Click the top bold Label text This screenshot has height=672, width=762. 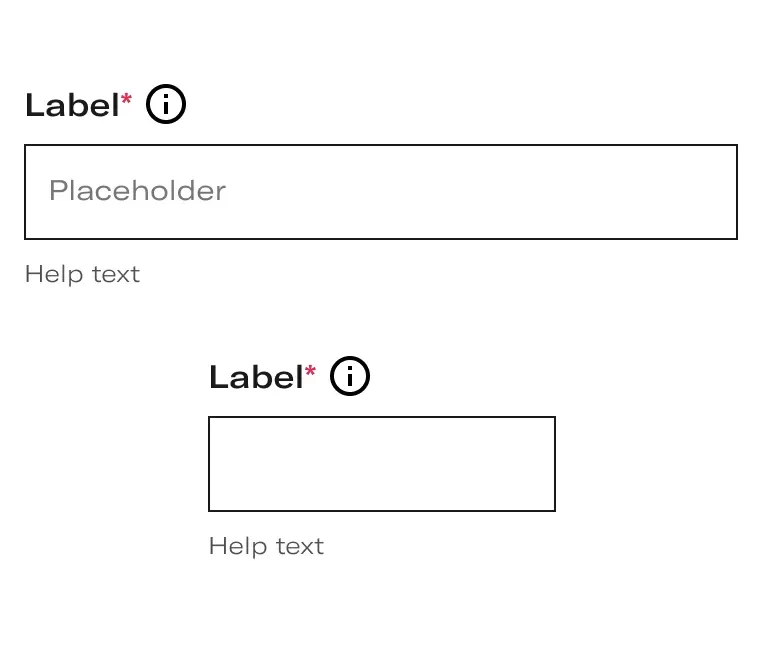pos(72,105)
